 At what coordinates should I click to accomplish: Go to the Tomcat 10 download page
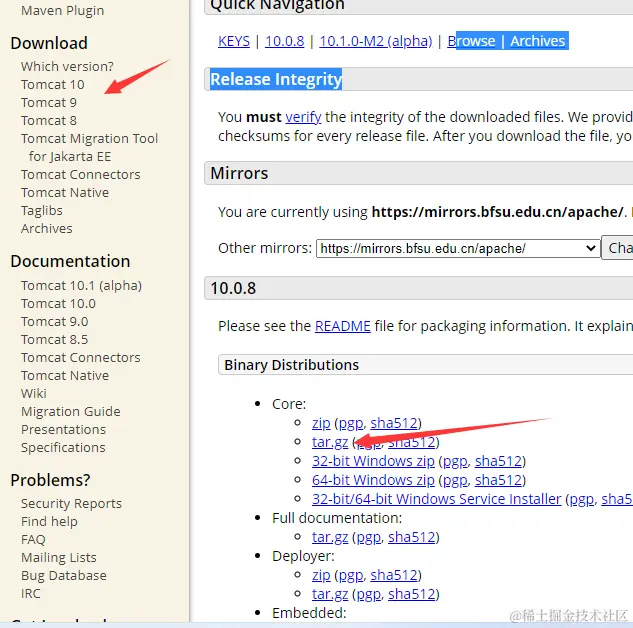52,84
